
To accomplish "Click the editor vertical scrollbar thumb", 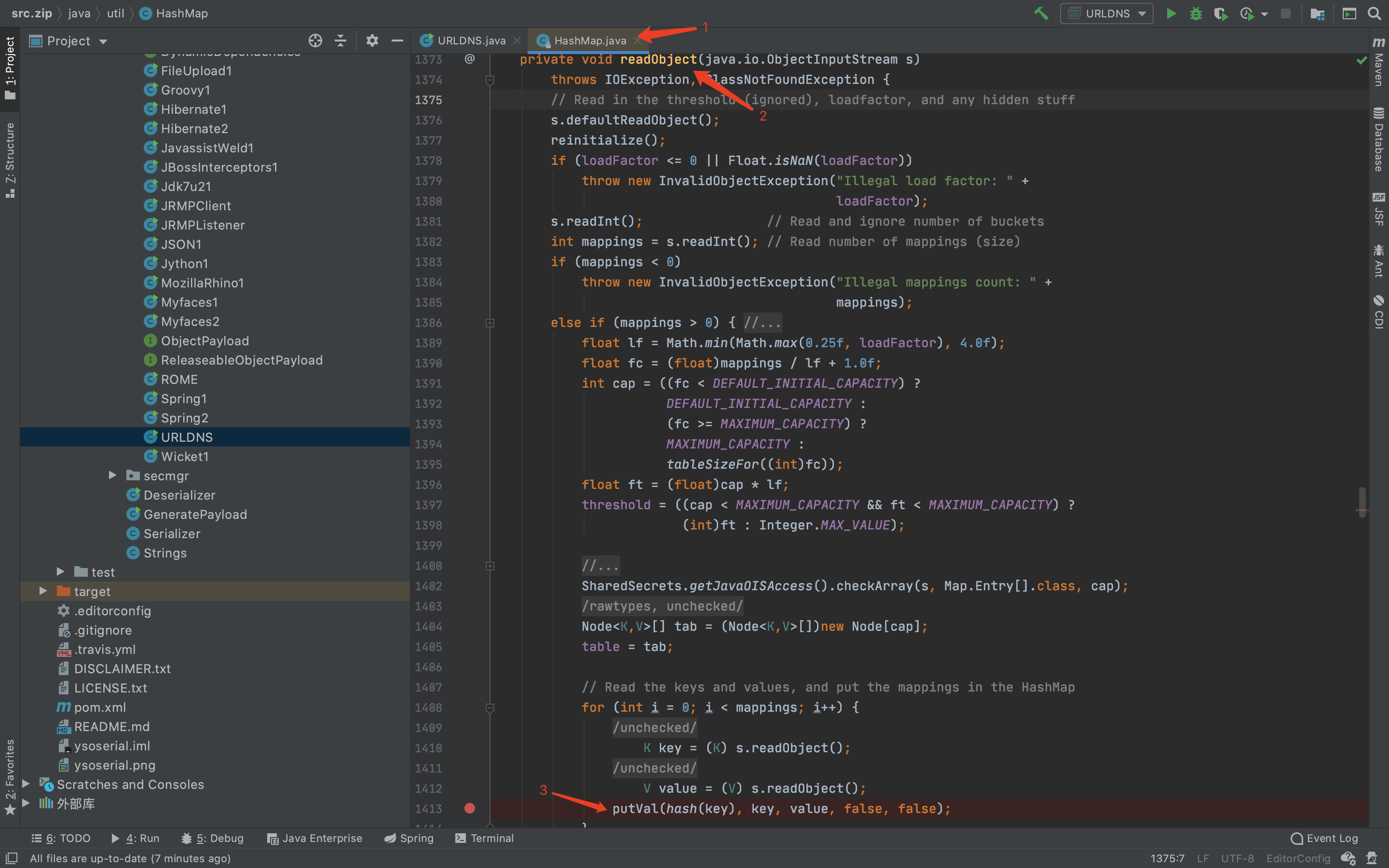I will point(1362,502).
